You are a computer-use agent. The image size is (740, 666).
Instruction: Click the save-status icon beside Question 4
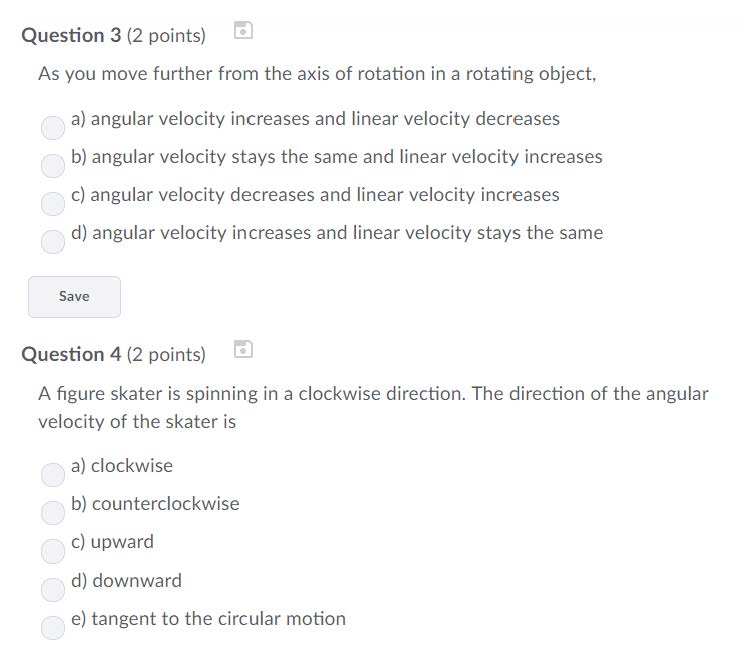pyautogui.click(x=242, y=349)
